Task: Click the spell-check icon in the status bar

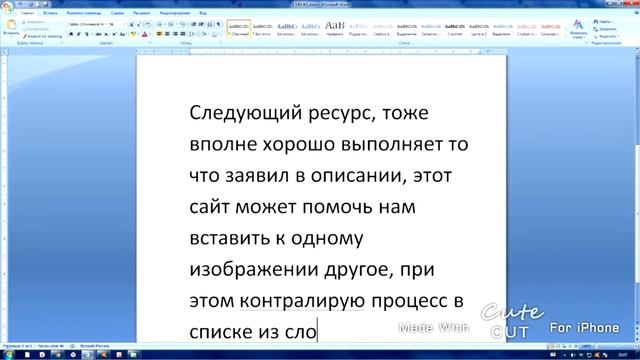Action: point(72,346)
